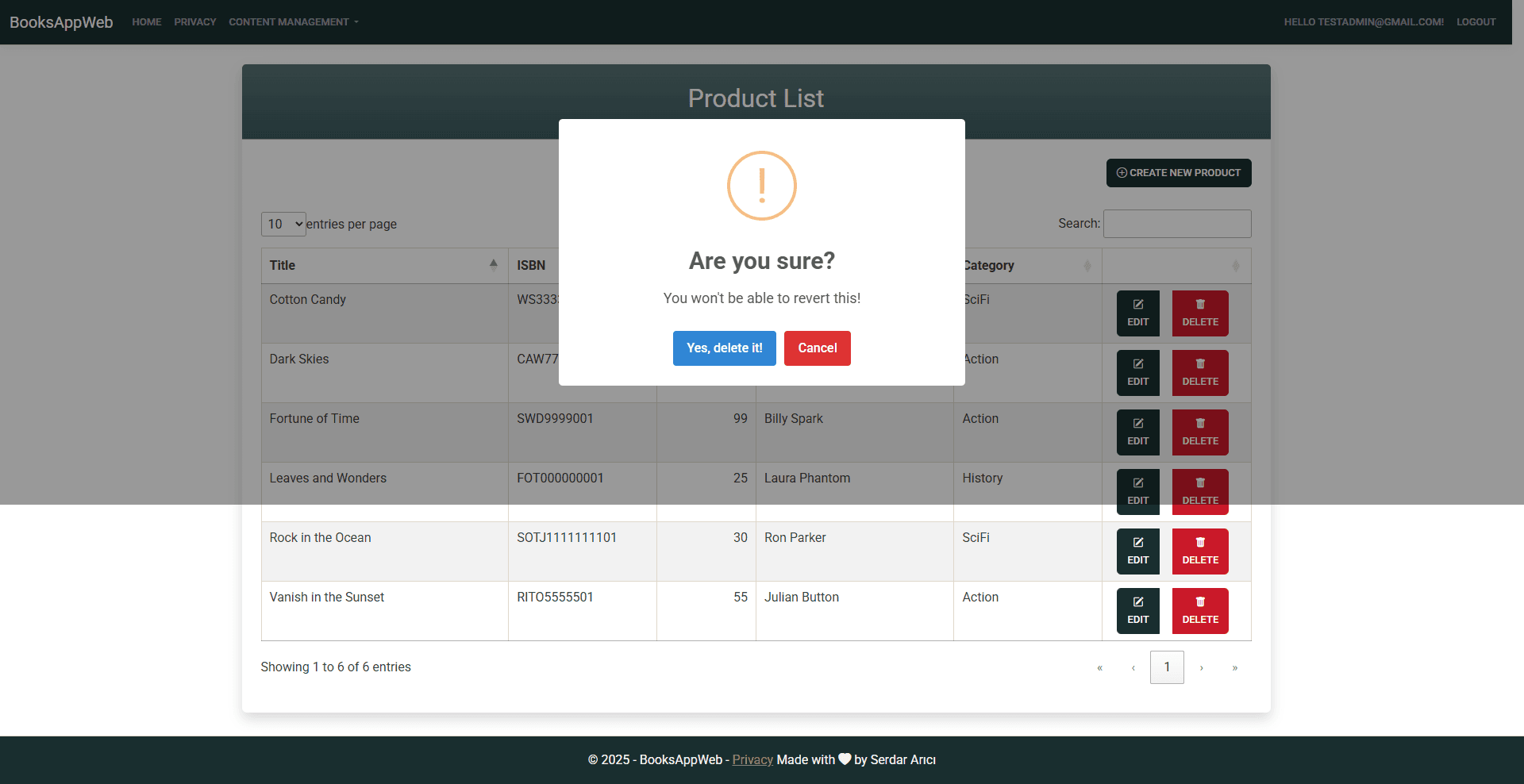Go to next page with › control
Image resolution: width=1524 pixels, height=784 pixels.
coord(1201,667)
